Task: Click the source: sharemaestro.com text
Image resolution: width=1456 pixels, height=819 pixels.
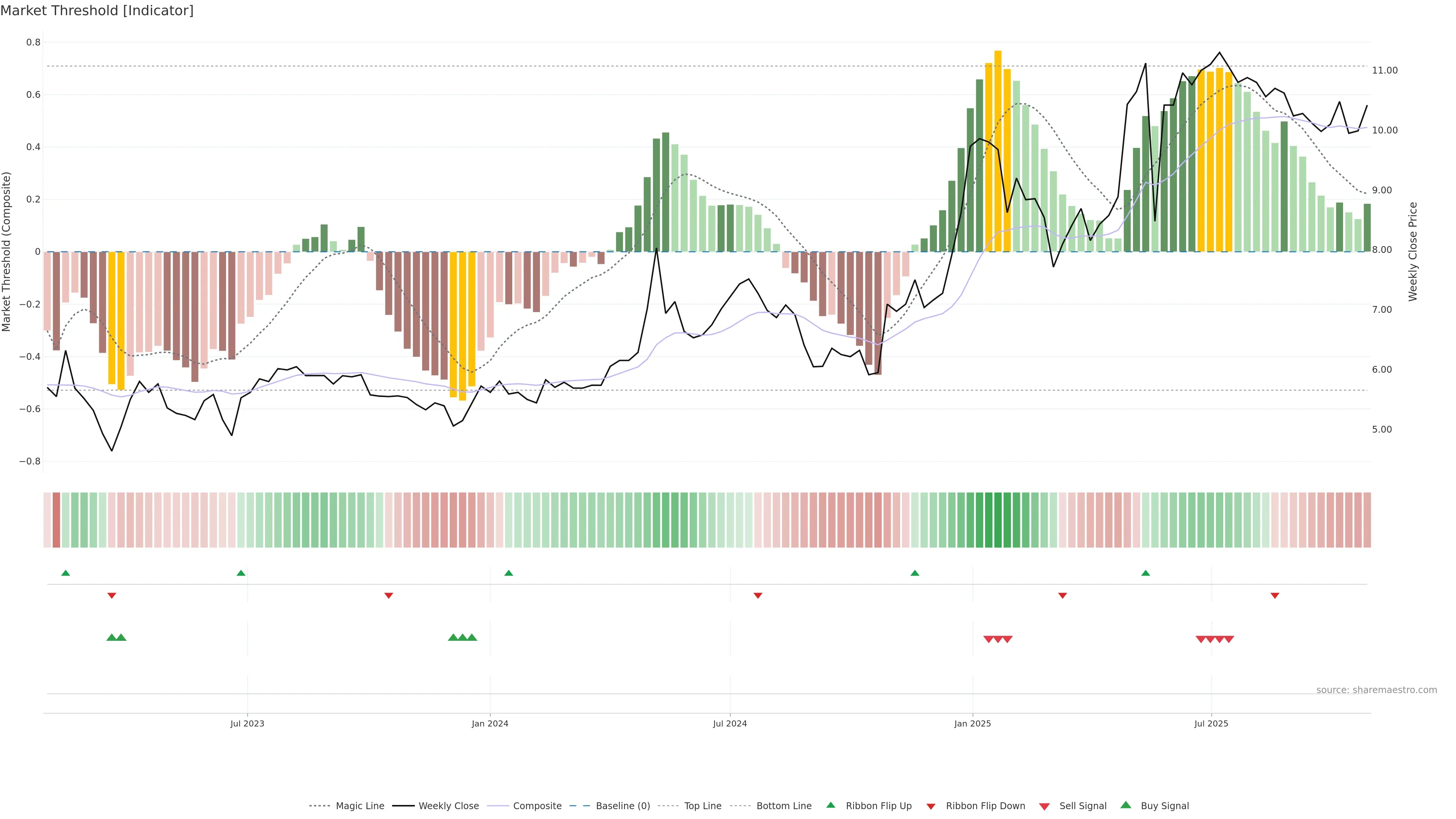Action: click(1376, 690)
